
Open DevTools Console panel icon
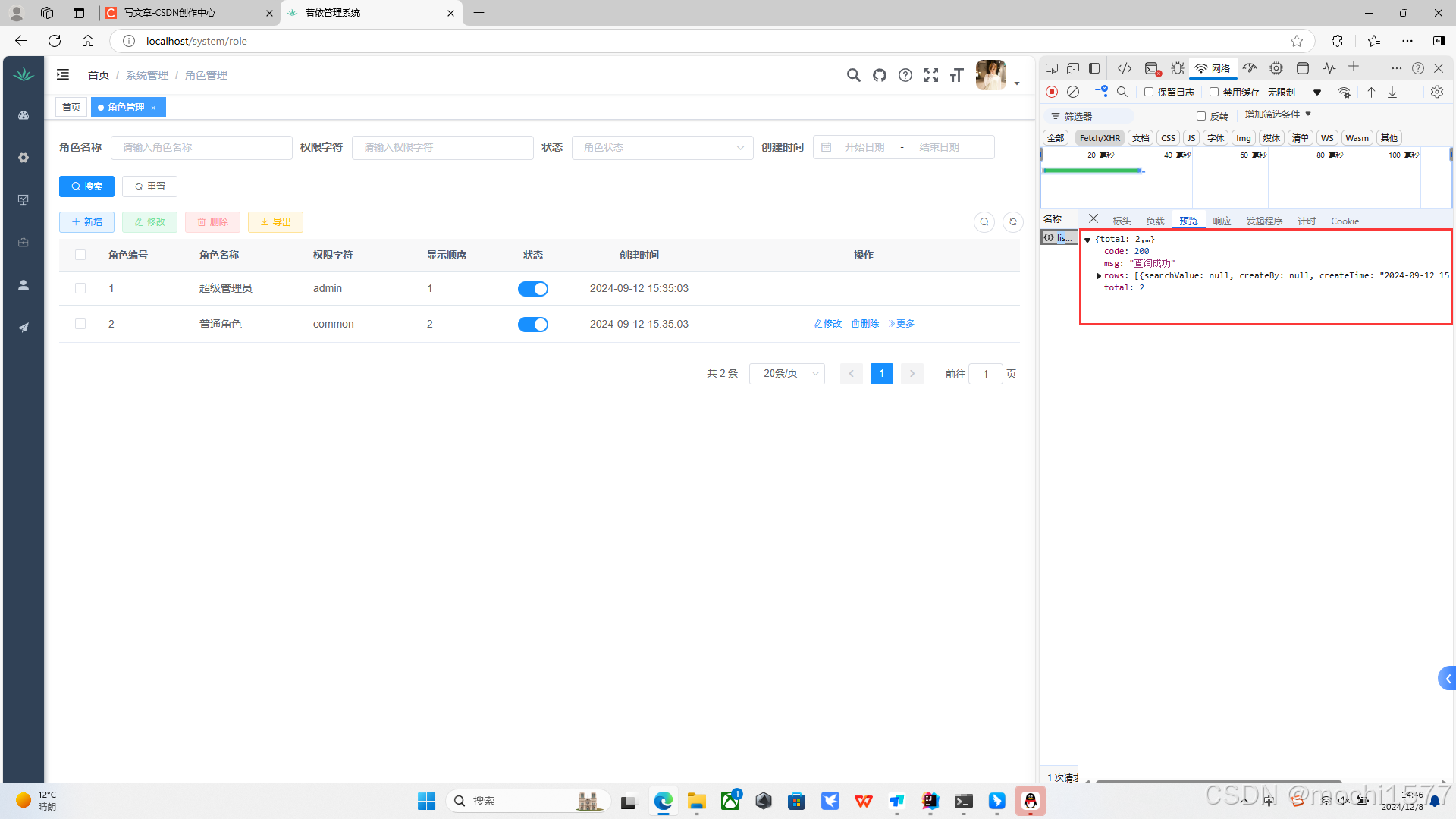(1152, 68)
